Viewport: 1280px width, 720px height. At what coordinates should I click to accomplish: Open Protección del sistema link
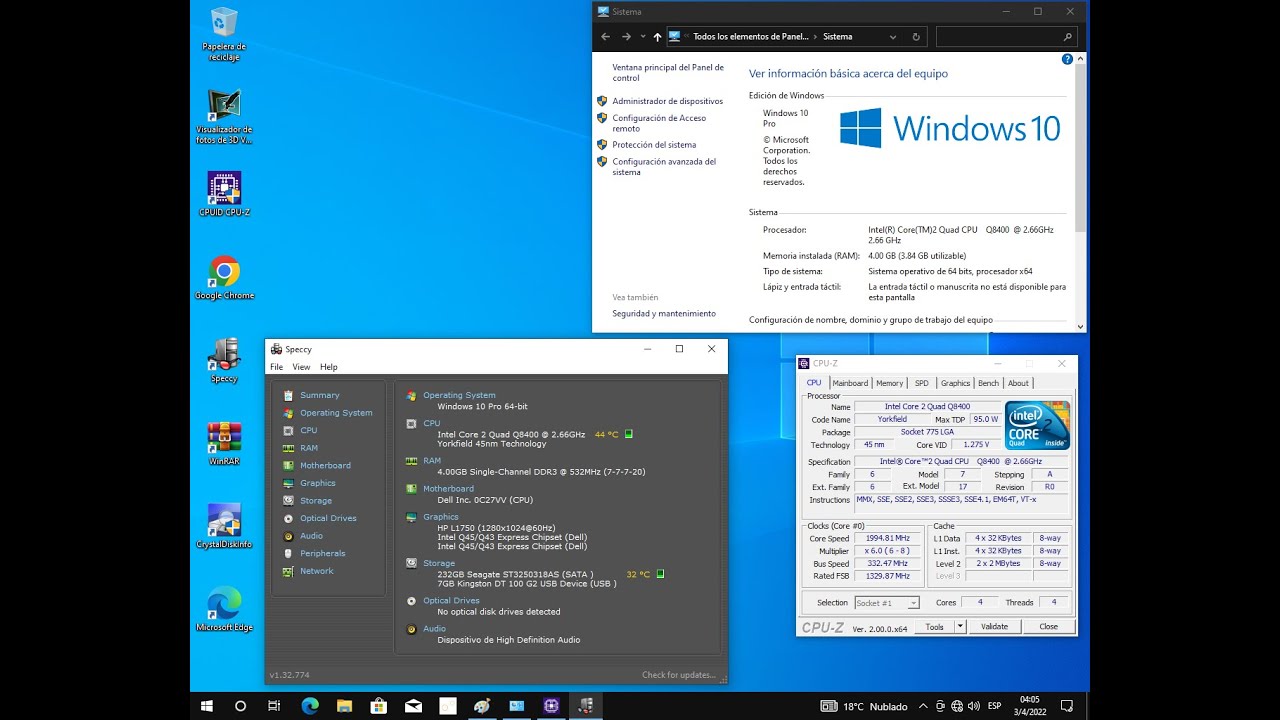point(654,145)
